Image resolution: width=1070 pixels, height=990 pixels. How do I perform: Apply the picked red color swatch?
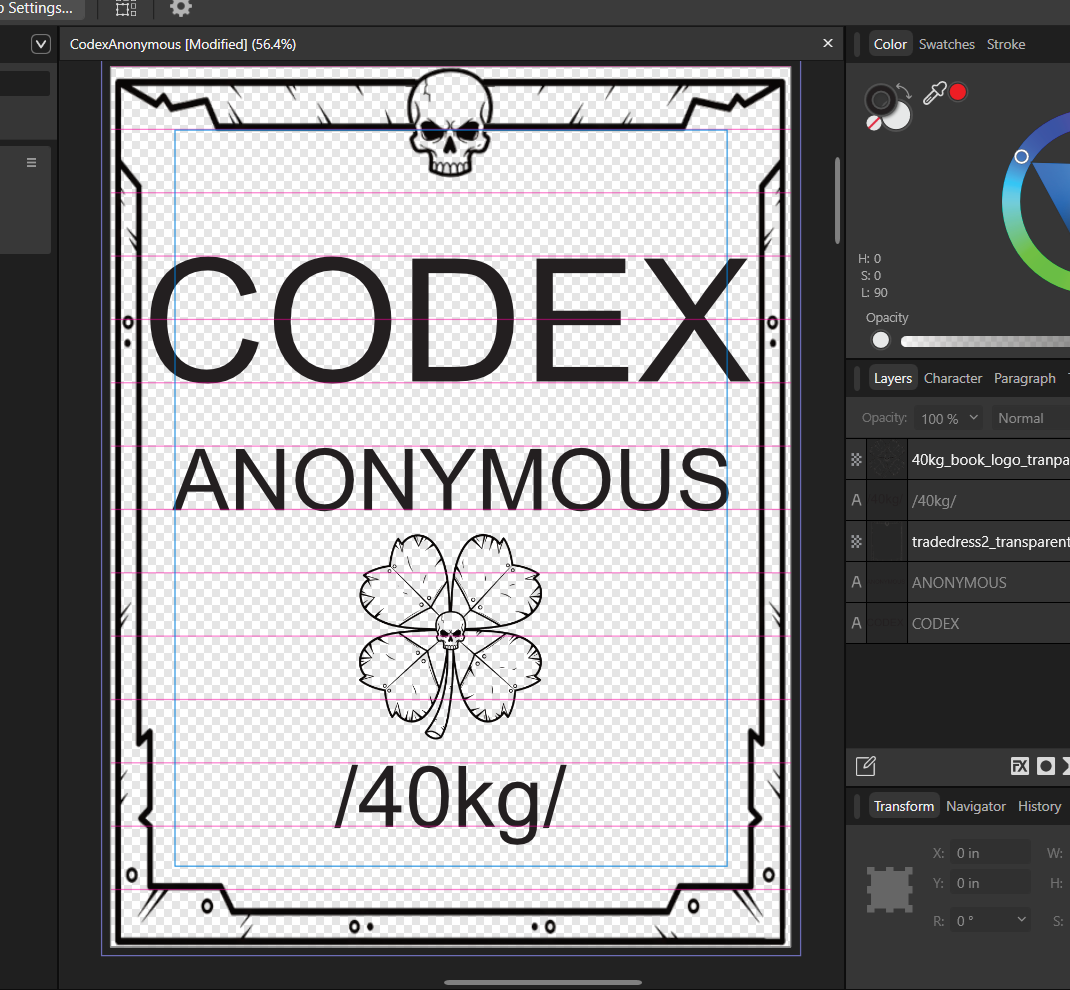[958, 92]
